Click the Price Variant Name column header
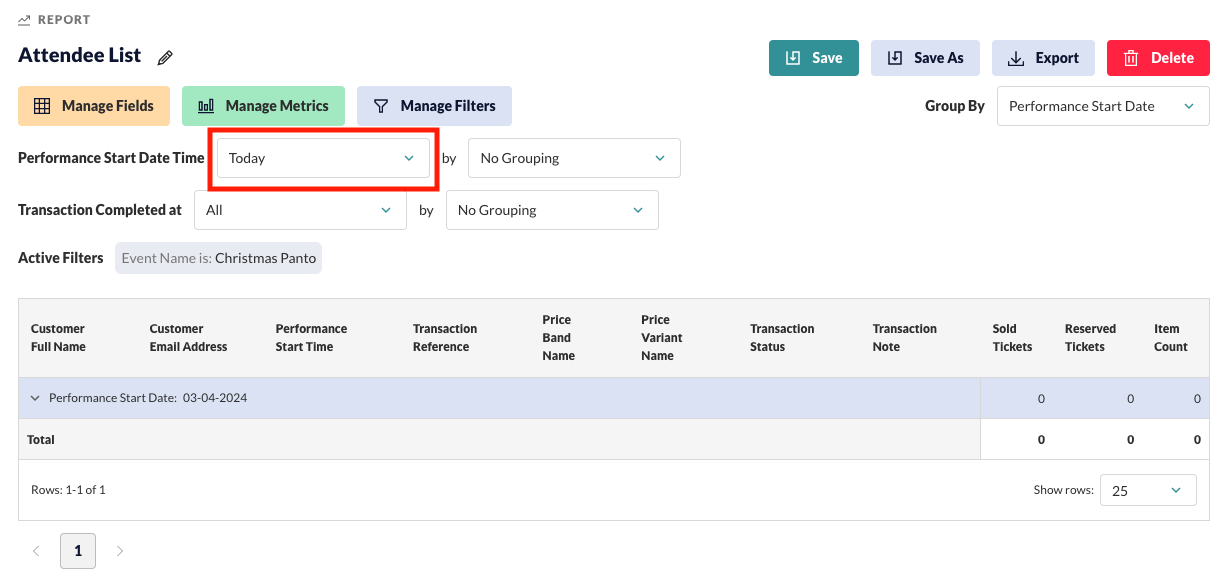The image size is (1227, 581). point(662,338)
